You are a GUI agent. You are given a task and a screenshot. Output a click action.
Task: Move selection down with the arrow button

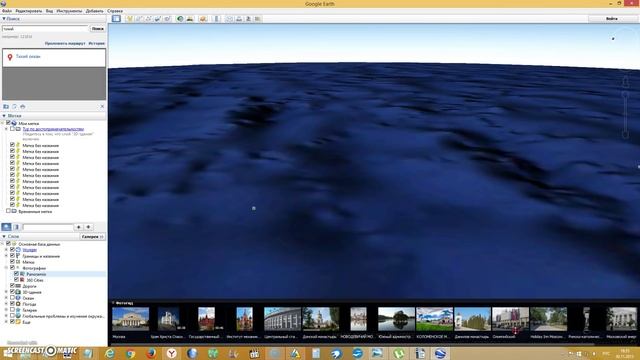[x=89, y=227]
